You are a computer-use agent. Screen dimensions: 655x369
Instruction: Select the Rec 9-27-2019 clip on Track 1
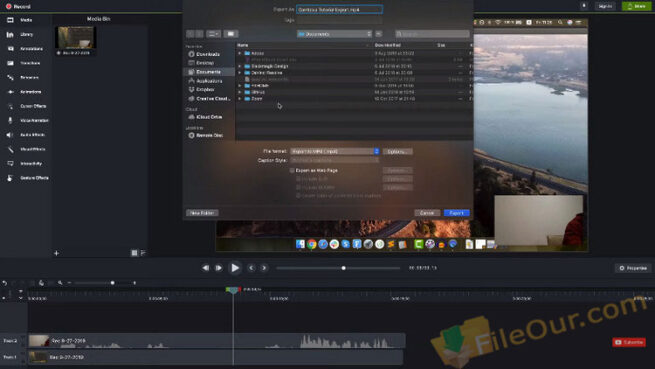216,357
